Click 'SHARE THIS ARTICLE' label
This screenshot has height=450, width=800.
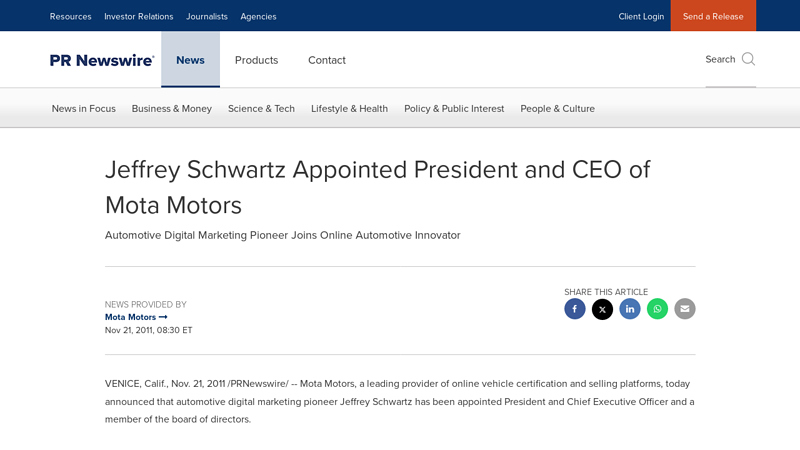point(606,292)
